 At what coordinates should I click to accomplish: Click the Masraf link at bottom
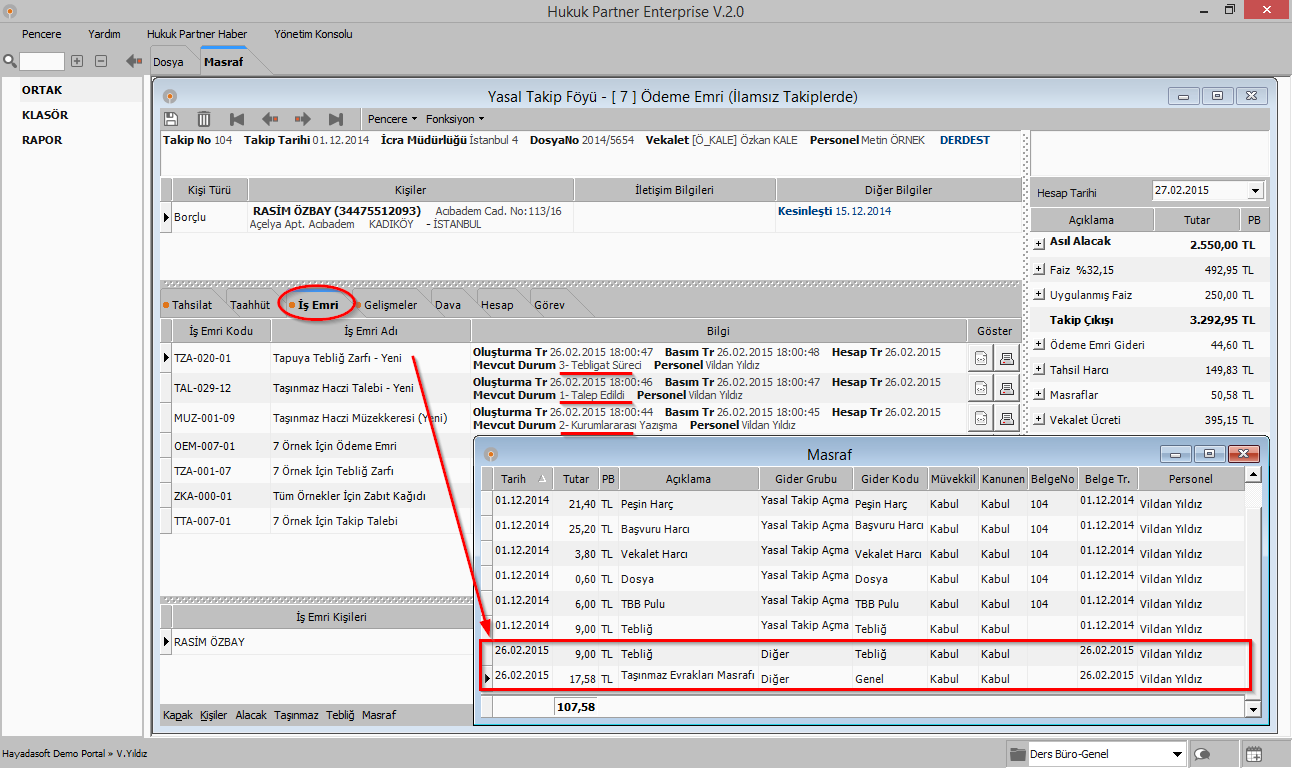pyautogui.click(x=379, y=715)
